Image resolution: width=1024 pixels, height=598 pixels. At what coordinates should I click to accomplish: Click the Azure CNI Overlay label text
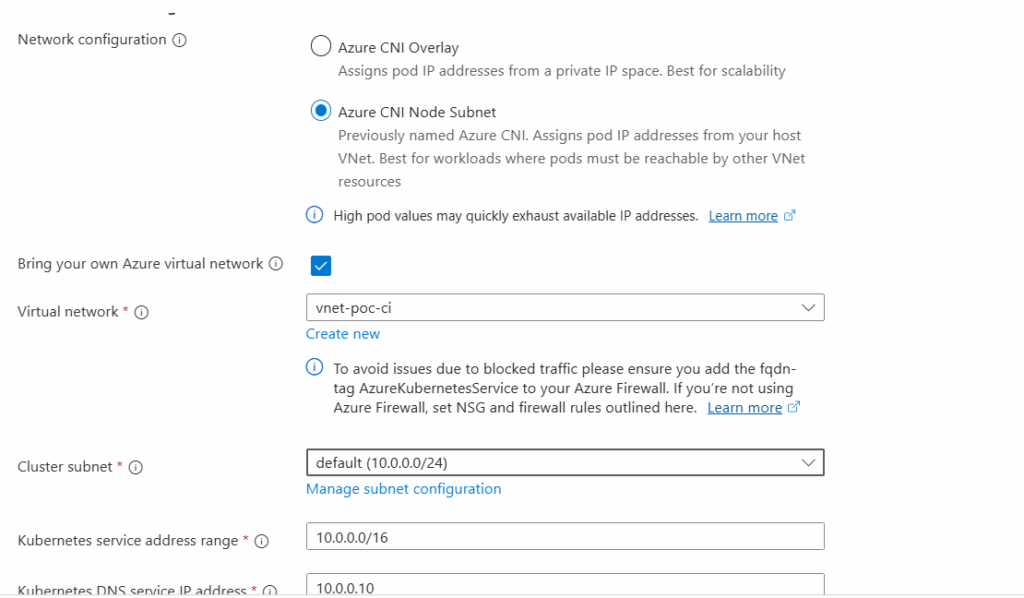tap(398, 48)
